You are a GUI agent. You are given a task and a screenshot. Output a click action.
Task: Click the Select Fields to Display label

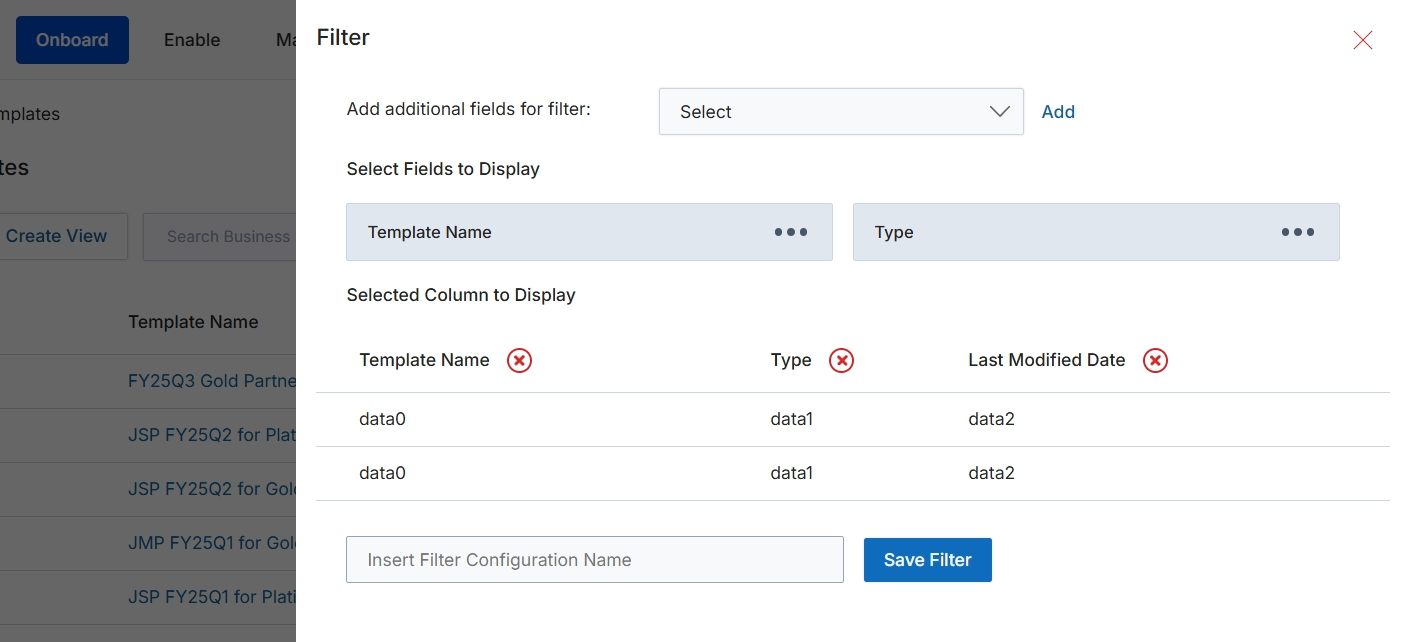[x=443, y=169]
